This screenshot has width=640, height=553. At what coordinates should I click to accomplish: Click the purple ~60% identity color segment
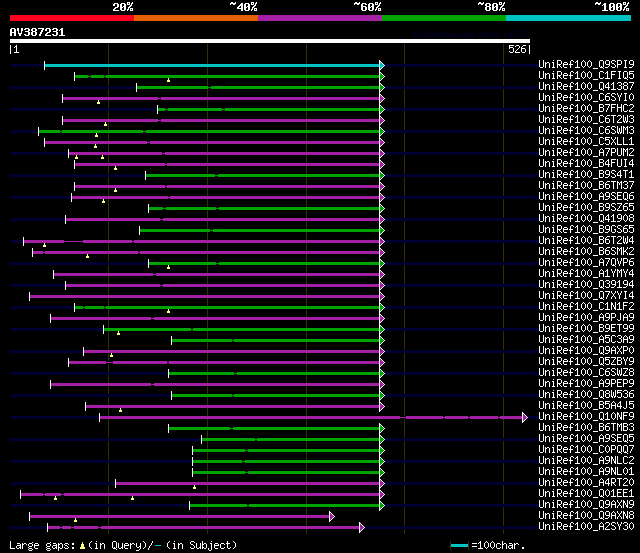[320, 18]
